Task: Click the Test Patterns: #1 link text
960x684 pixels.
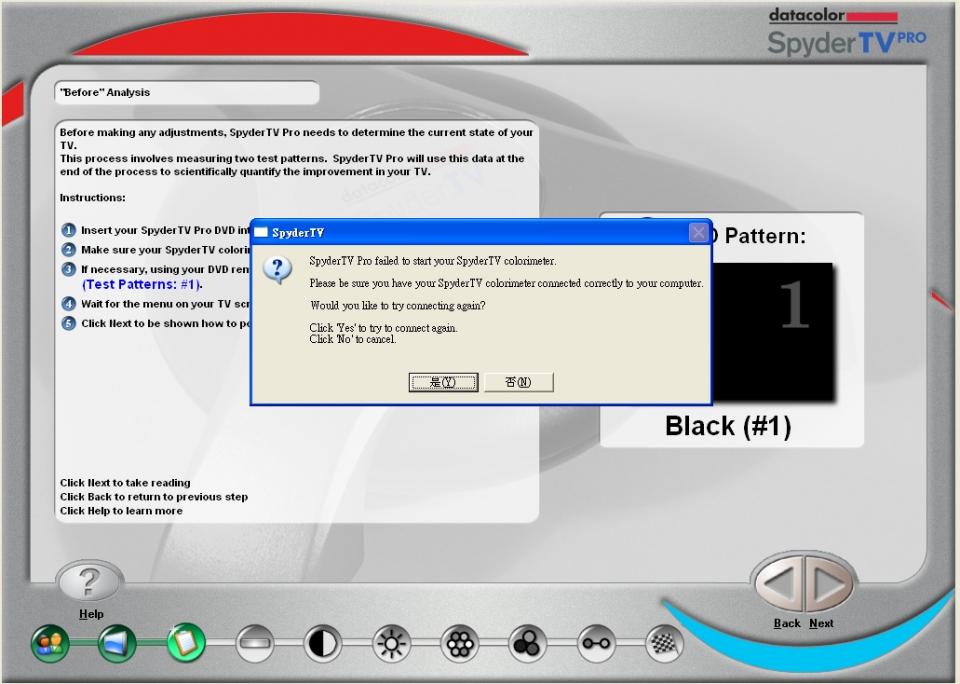Action: point(141,285)
